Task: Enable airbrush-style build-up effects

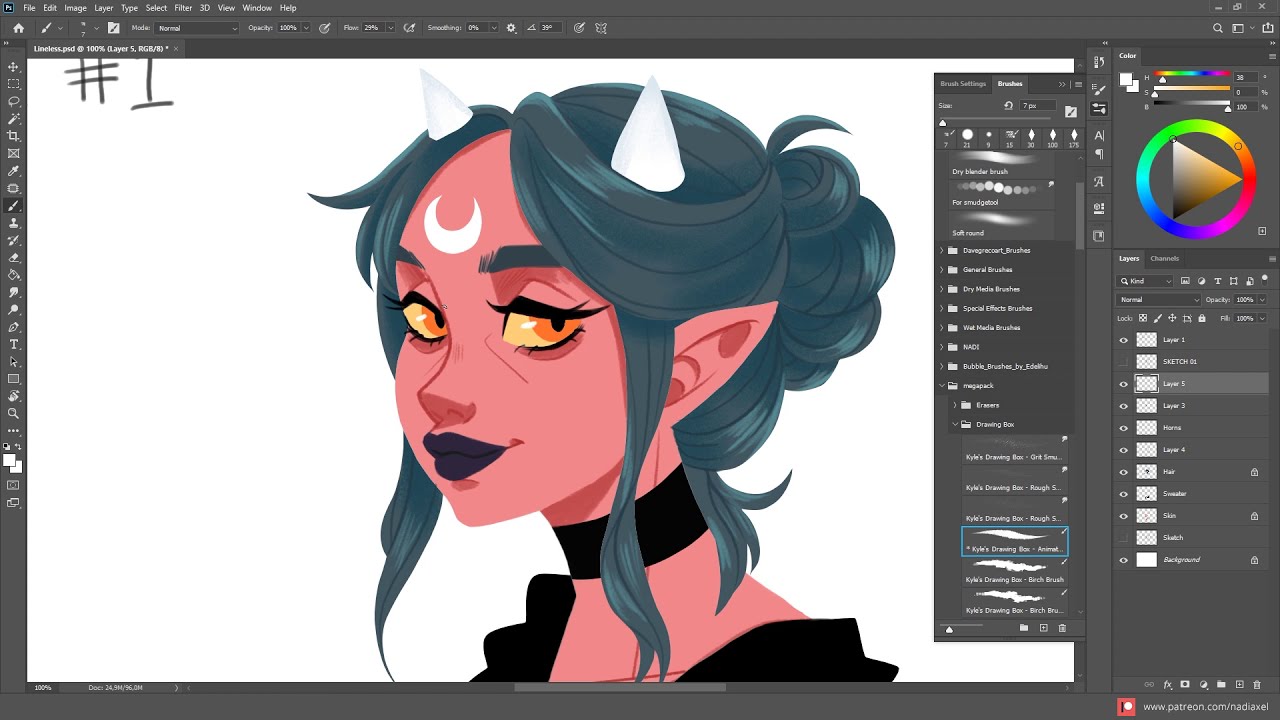Action: point(409,28)
